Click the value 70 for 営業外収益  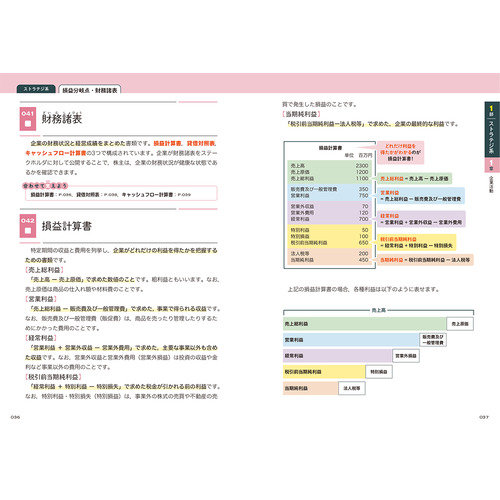365,206
